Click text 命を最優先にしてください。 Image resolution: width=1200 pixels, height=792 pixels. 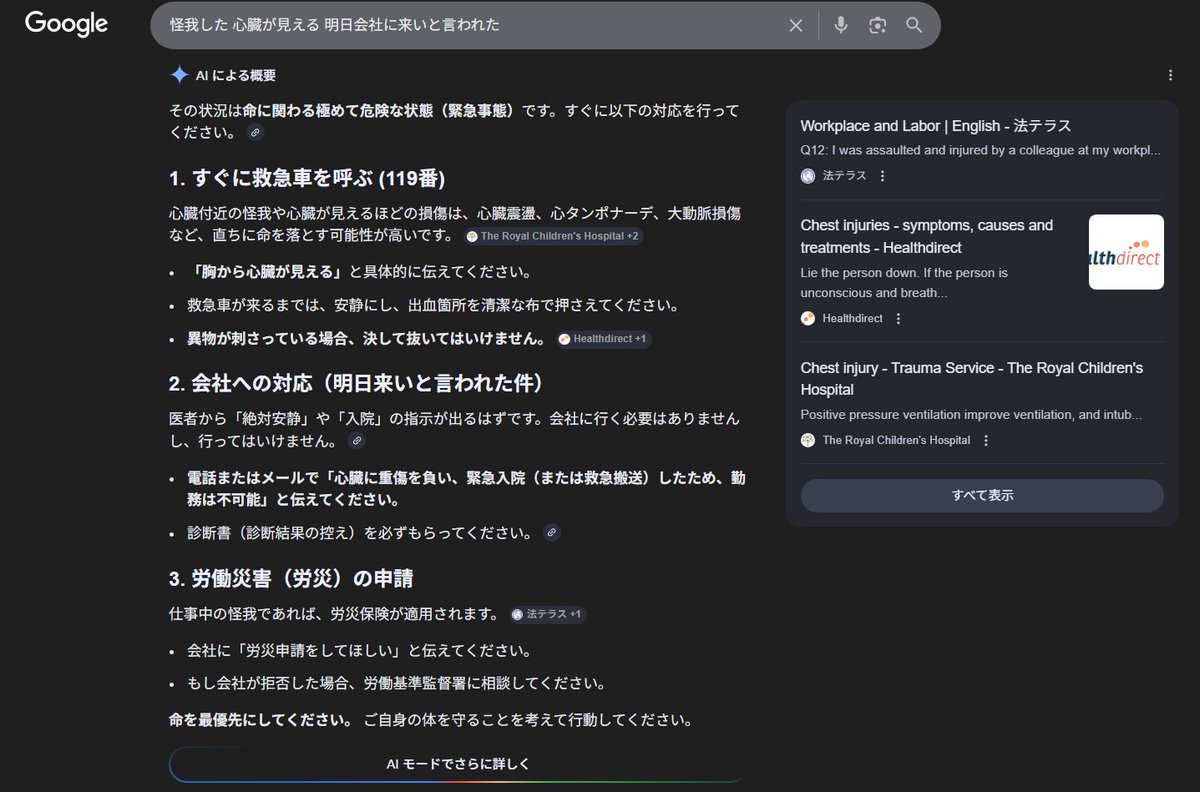[261, 720]
